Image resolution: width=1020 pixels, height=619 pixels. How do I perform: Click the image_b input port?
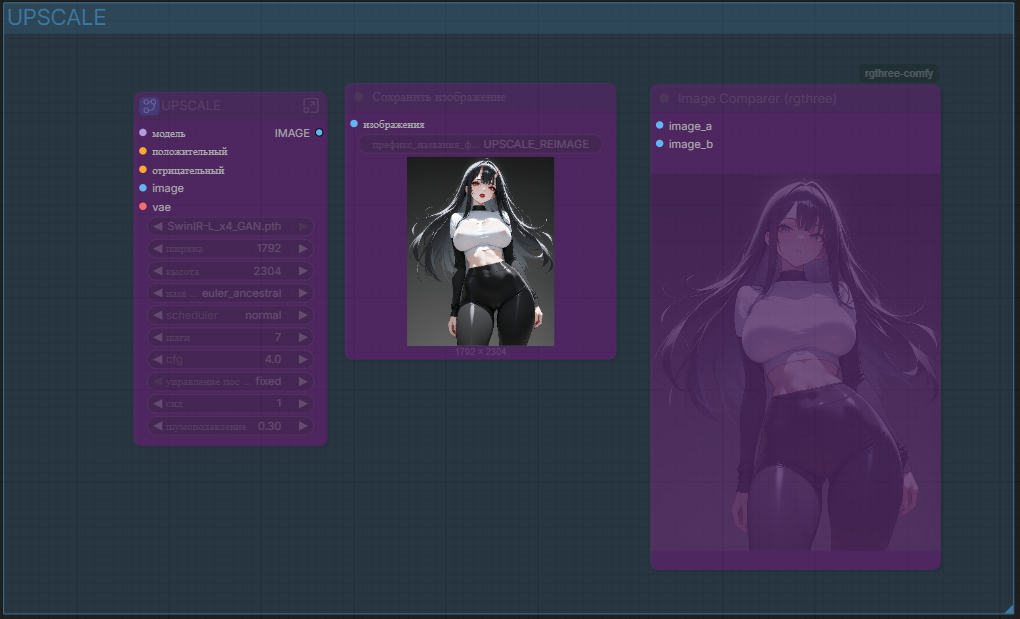coord(659,144)
